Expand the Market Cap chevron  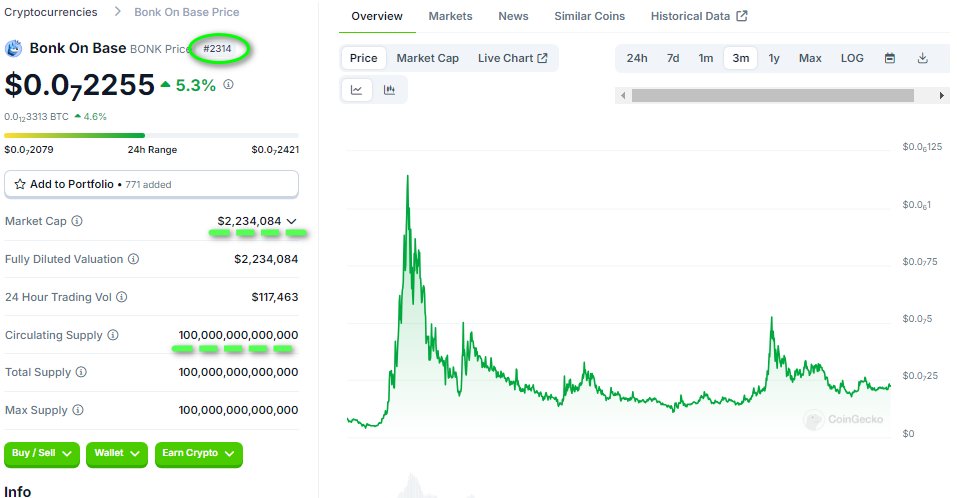click(292, 221)
